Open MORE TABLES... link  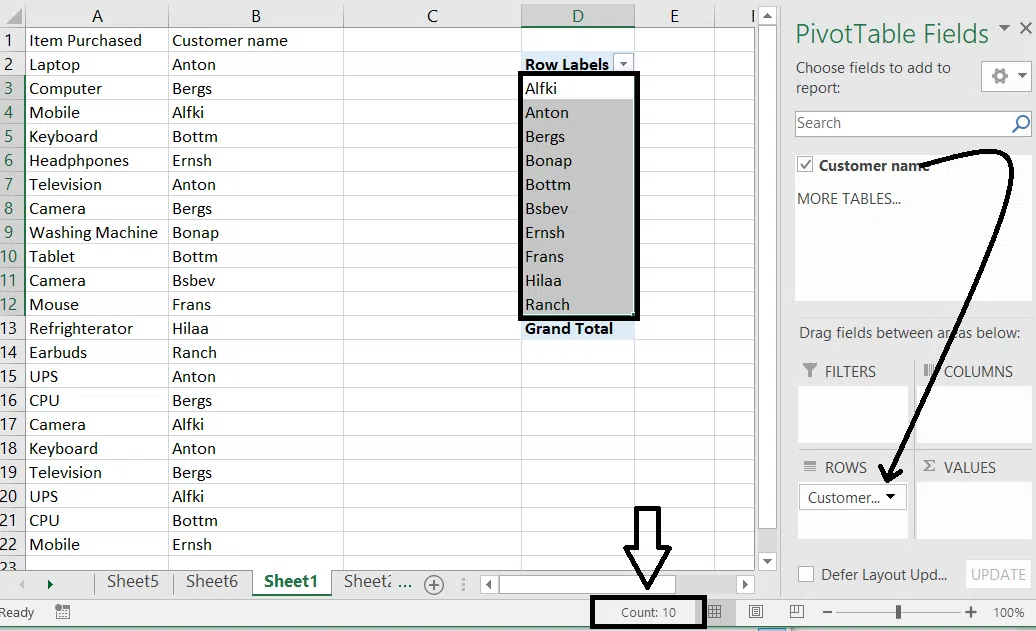tap(849, 199)
